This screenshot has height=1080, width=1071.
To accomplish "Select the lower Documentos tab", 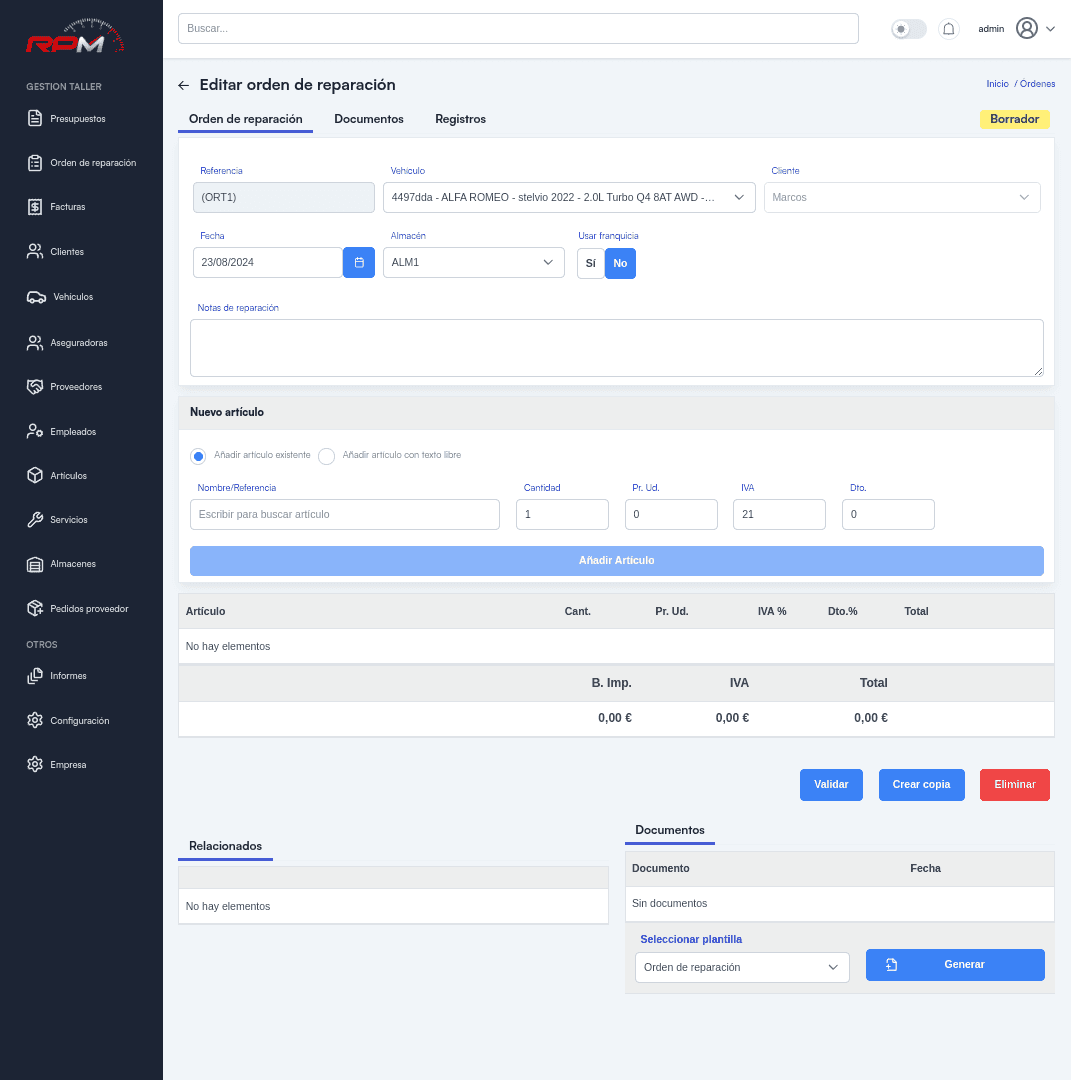I will click(x=669, y=830).
